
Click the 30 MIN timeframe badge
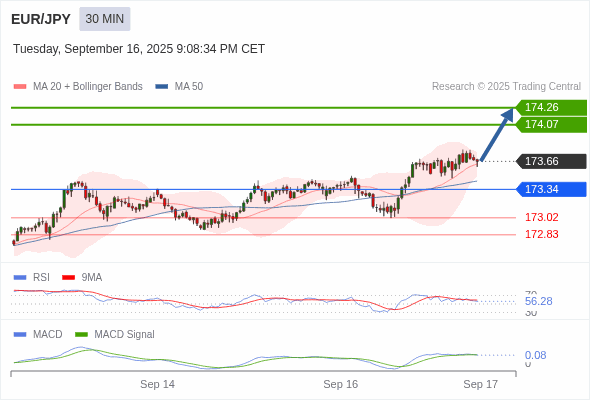pos(105,19)
